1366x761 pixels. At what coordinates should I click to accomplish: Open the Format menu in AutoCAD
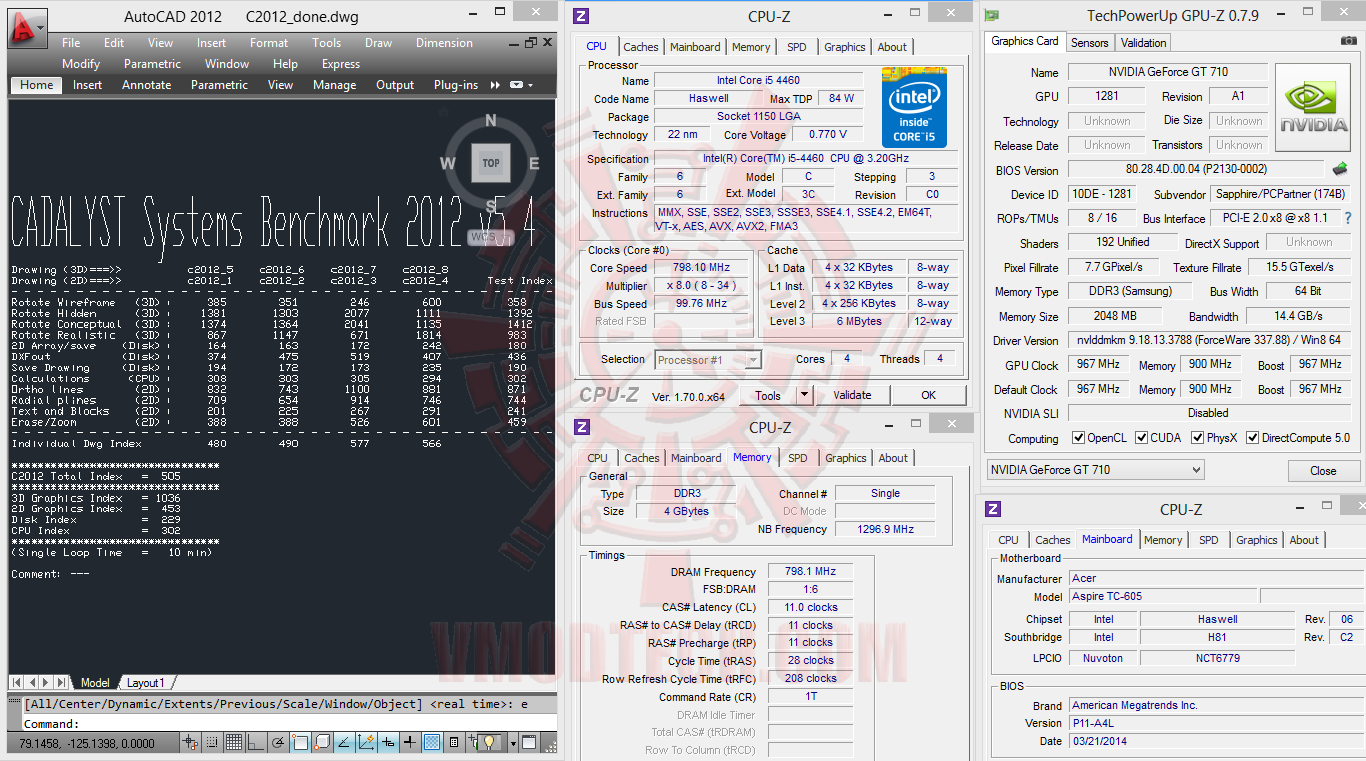pyautogui.click(x=269, y=43)
